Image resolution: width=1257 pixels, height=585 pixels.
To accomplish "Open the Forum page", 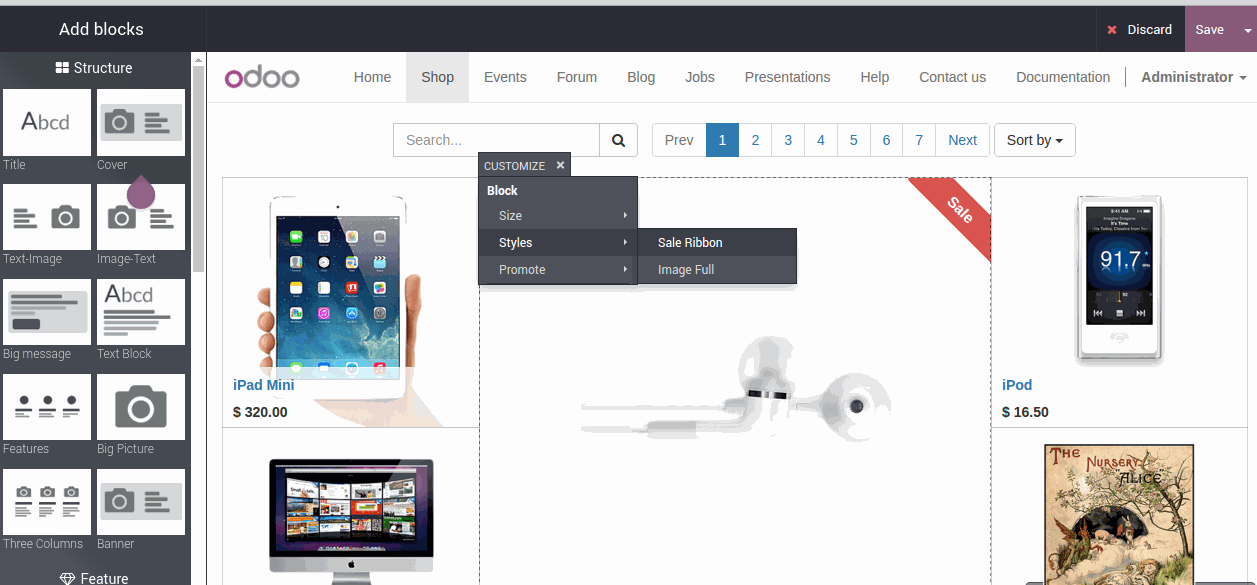I will (577, 77).
